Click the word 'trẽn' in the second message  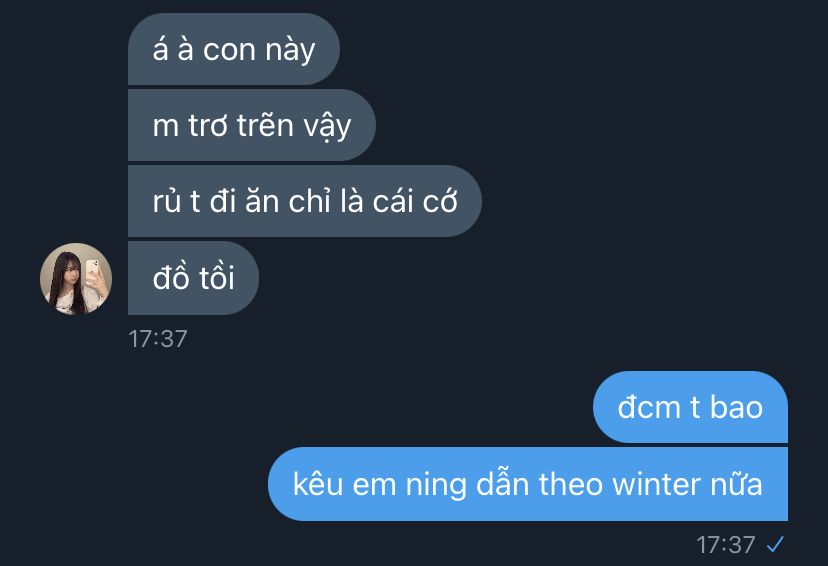click(265, 125)
